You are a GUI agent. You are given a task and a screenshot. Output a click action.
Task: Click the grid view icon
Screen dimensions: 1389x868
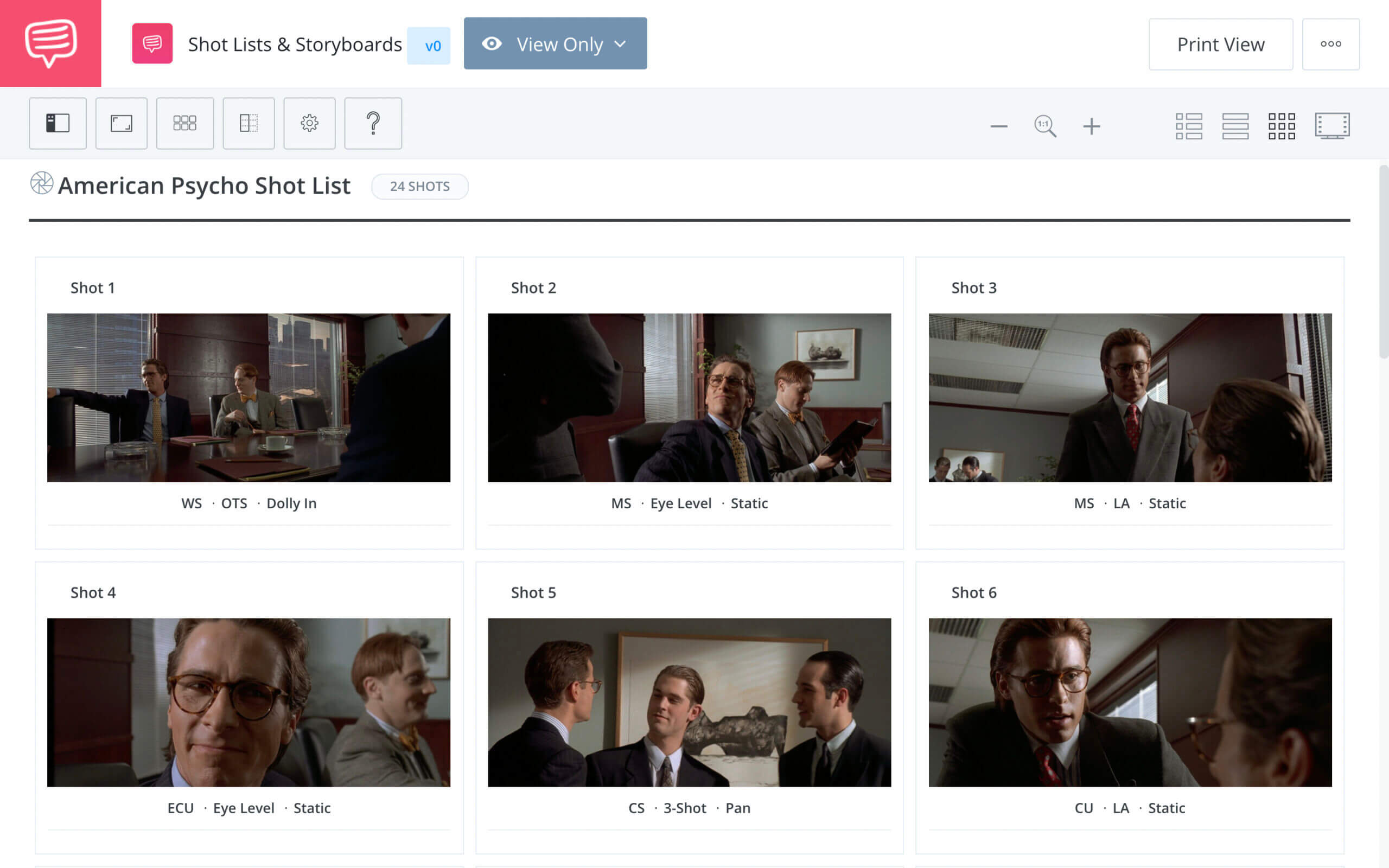[1282, 124]
